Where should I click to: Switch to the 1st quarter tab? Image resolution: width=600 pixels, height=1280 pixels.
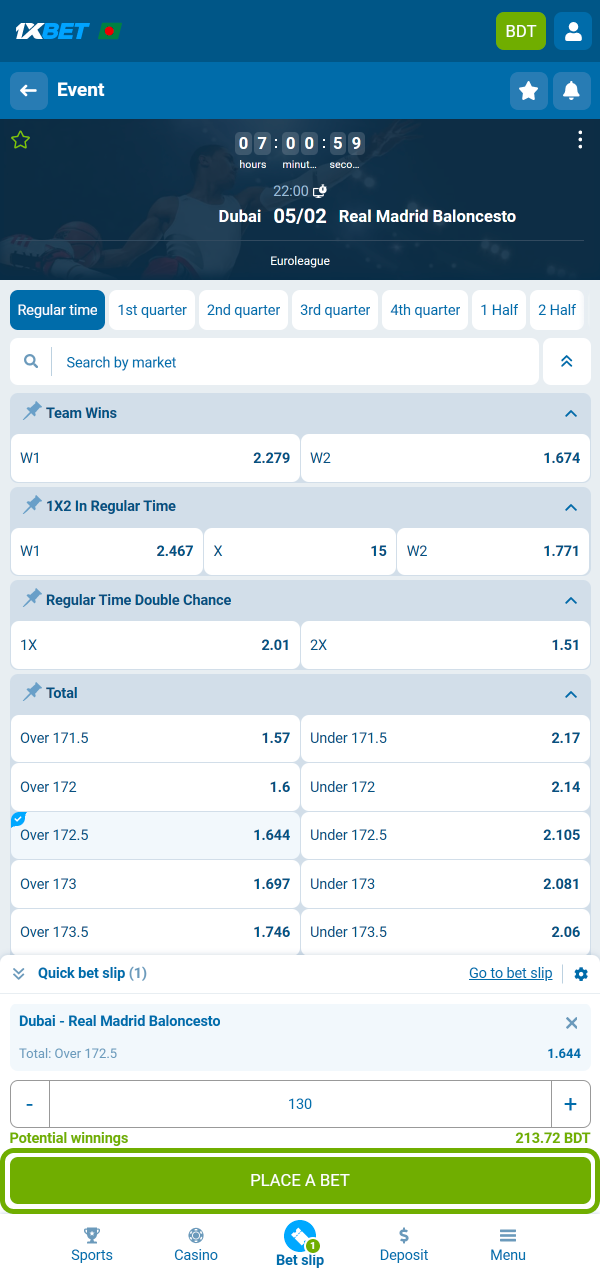pos(151,310)
